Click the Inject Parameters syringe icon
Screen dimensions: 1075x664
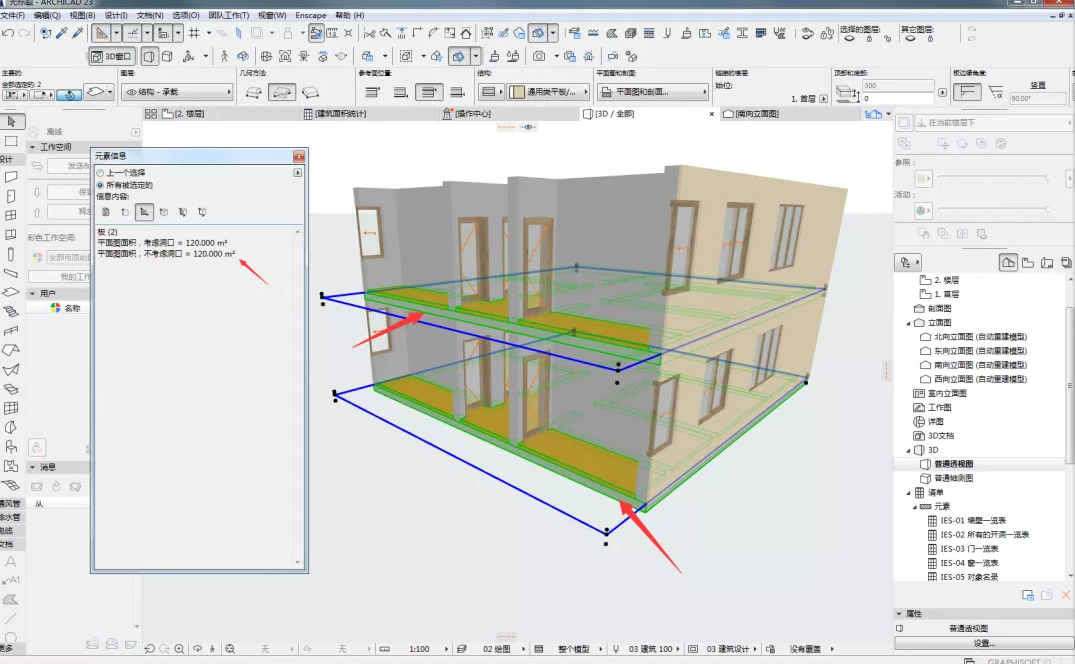77,33
